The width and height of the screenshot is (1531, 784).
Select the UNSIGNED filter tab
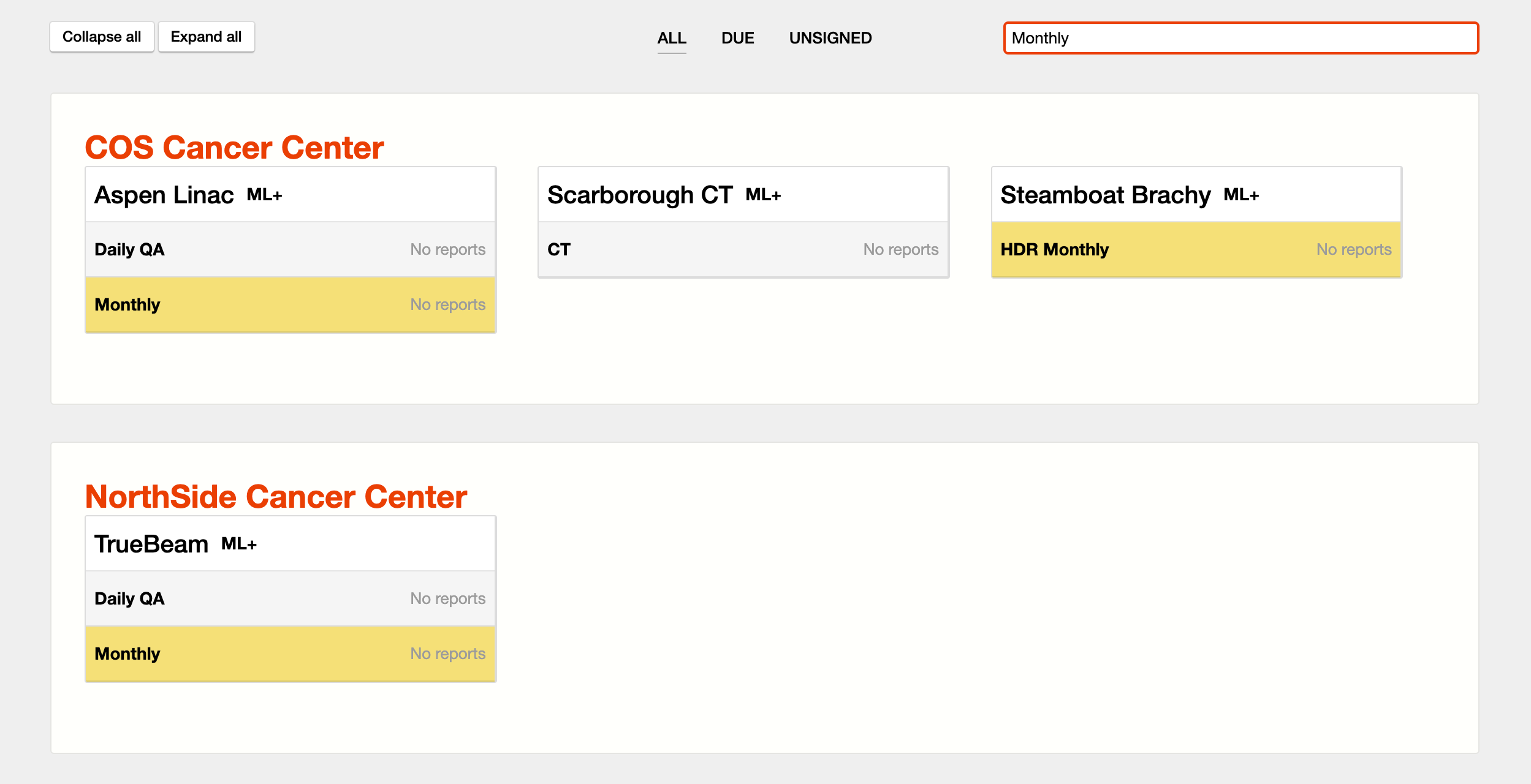click(x=830, y=38)
